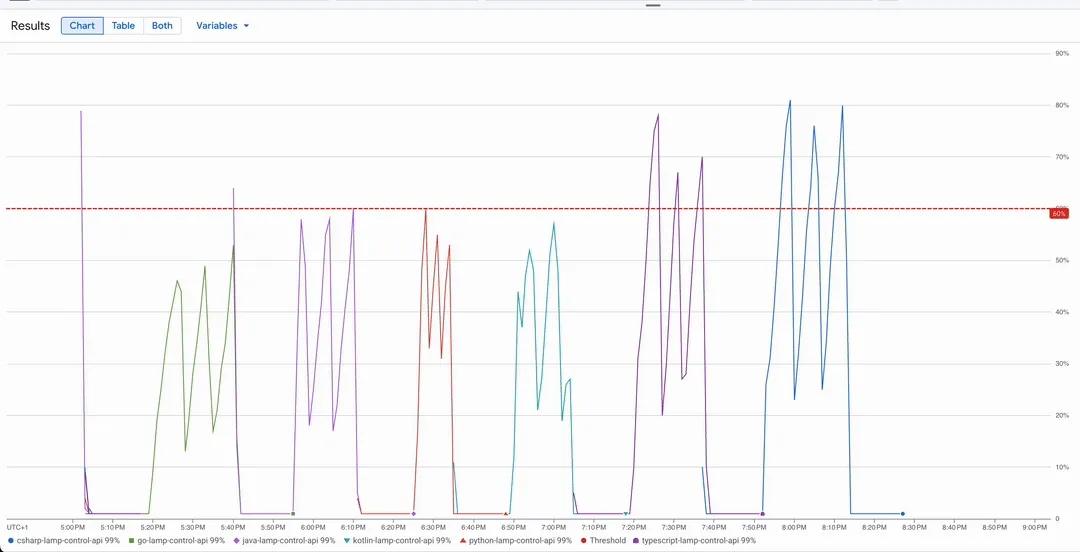Toggle python-lamp-control-api legend series

(515, 540)
